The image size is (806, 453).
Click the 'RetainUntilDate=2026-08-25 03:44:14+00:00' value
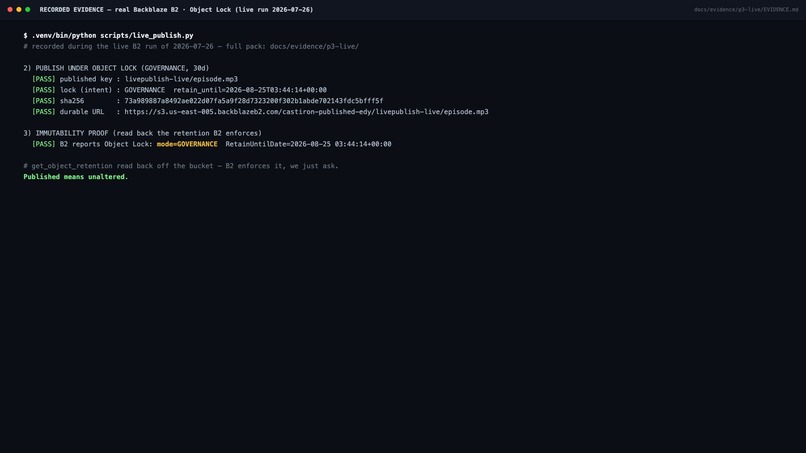pyautogui.click(x=308, y=144)
